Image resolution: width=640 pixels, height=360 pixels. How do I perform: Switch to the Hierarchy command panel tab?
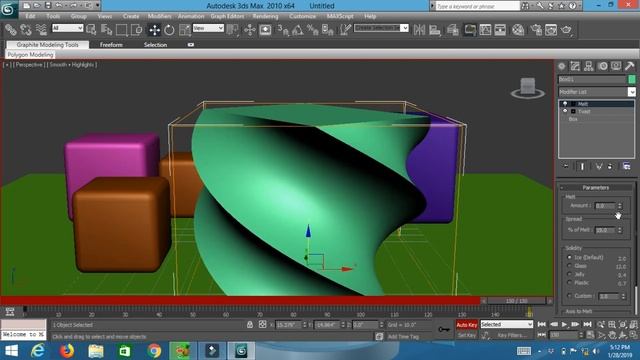(589, 66)
